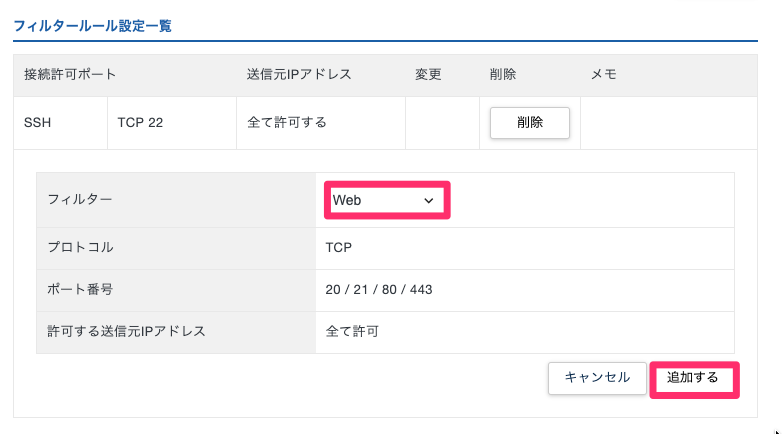The height and width of the screenshot is (434, 782).
Task: Select the SSH cell in rule row
Action: [x=37, y=123]
